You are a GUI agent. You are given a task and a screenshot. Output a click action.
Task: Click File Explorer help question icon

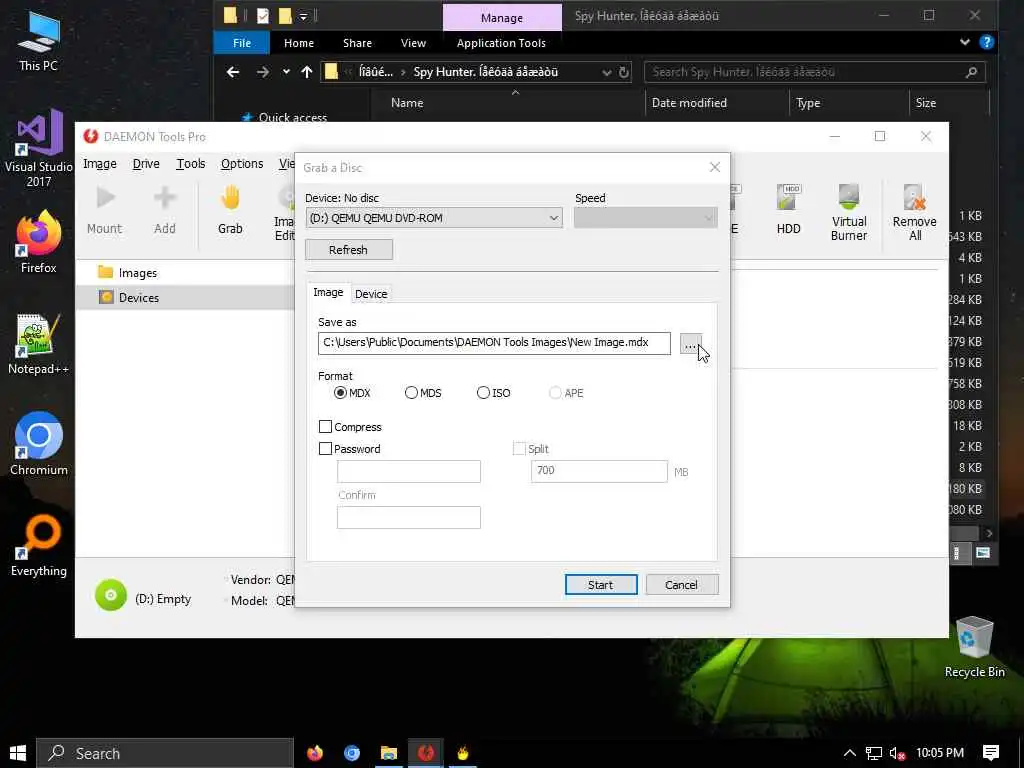point(987,42)
